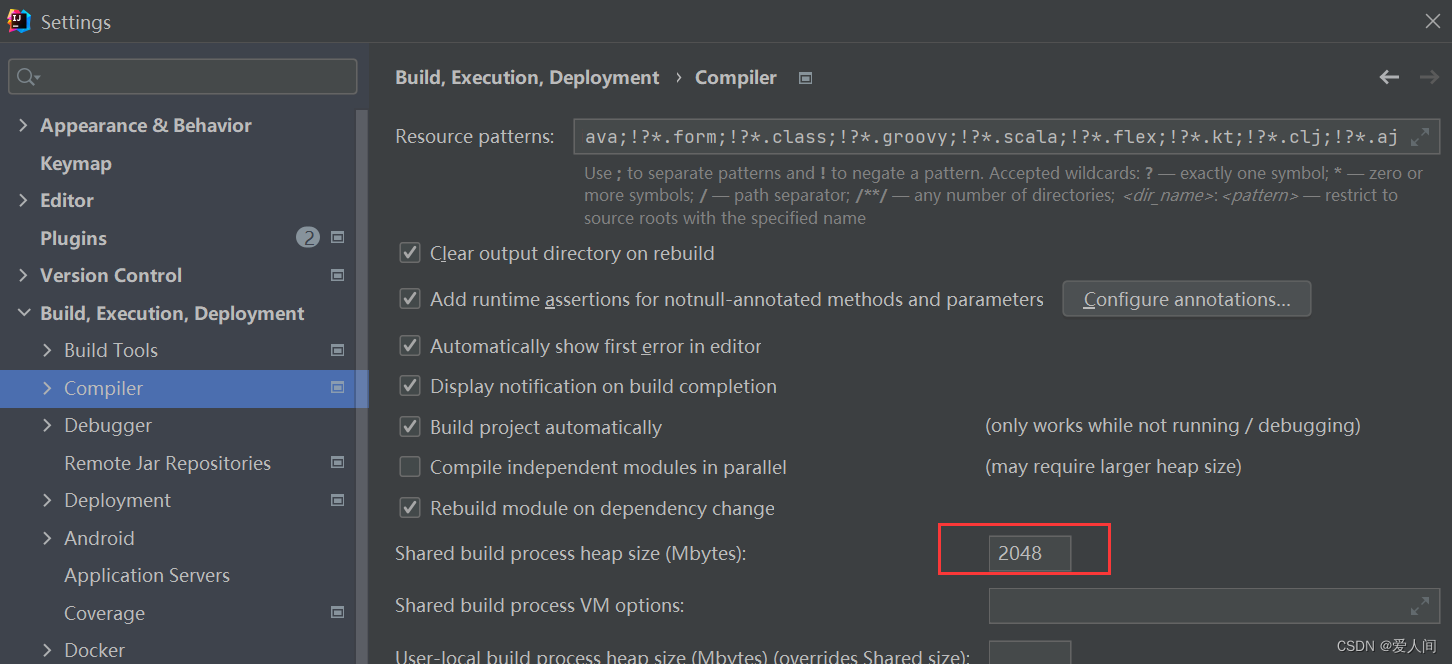Expand the Android node arrow

point(47,538)
